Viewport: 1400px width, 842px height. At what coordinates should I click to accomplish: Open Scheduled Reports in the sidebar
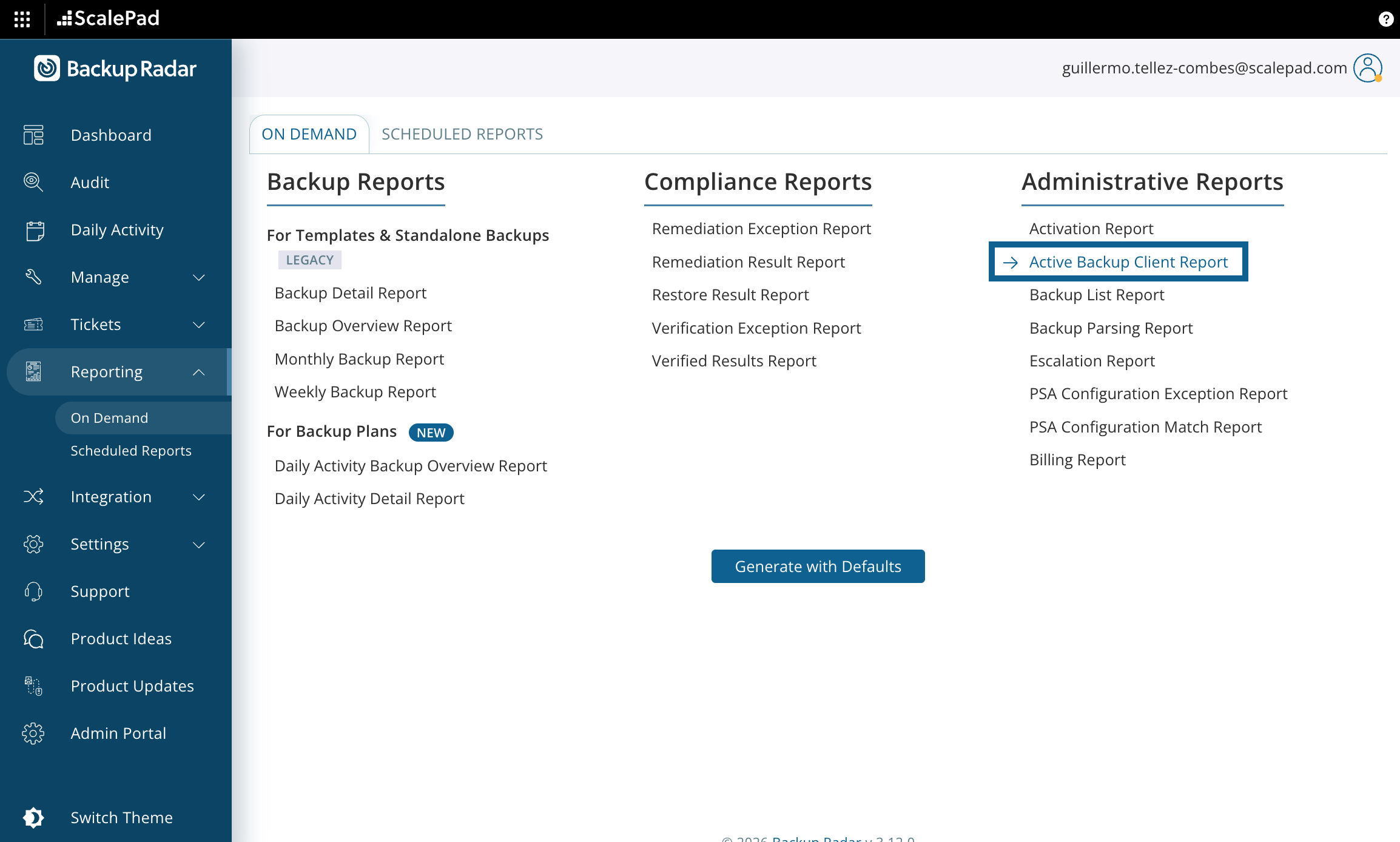pos(131,451)
